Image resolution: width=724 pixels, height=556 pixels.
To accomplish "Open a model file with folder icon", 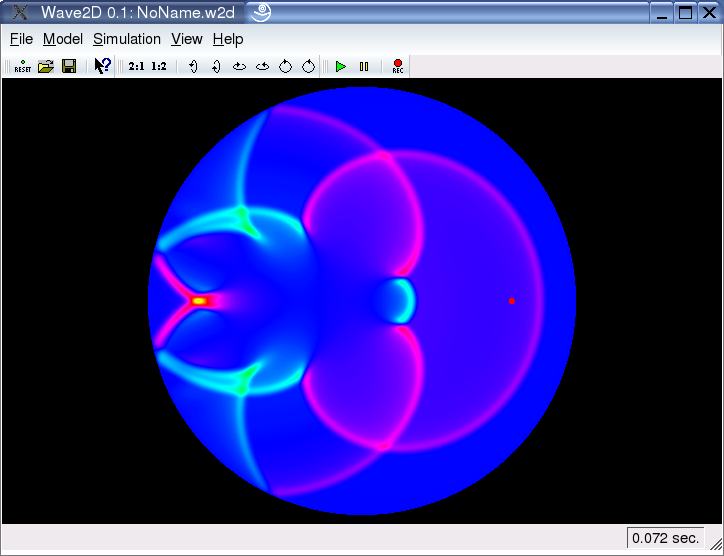I will click(45, 66).
